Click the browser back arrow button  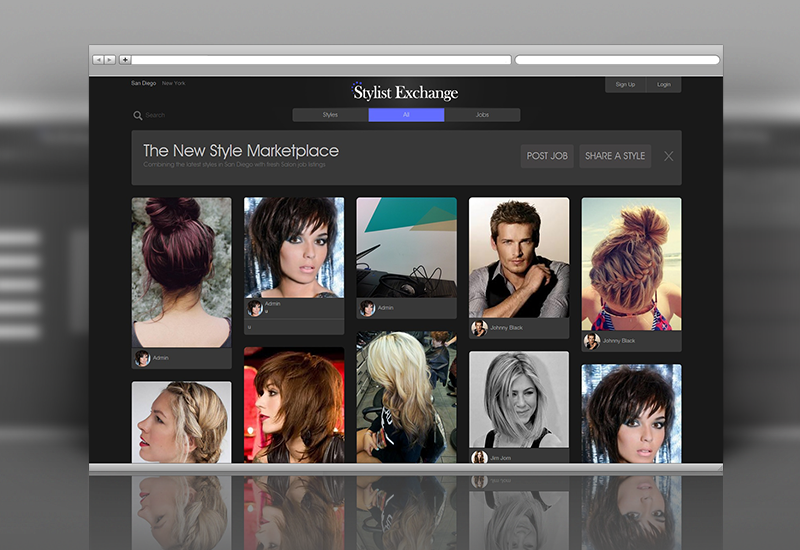tap(98, 60)
